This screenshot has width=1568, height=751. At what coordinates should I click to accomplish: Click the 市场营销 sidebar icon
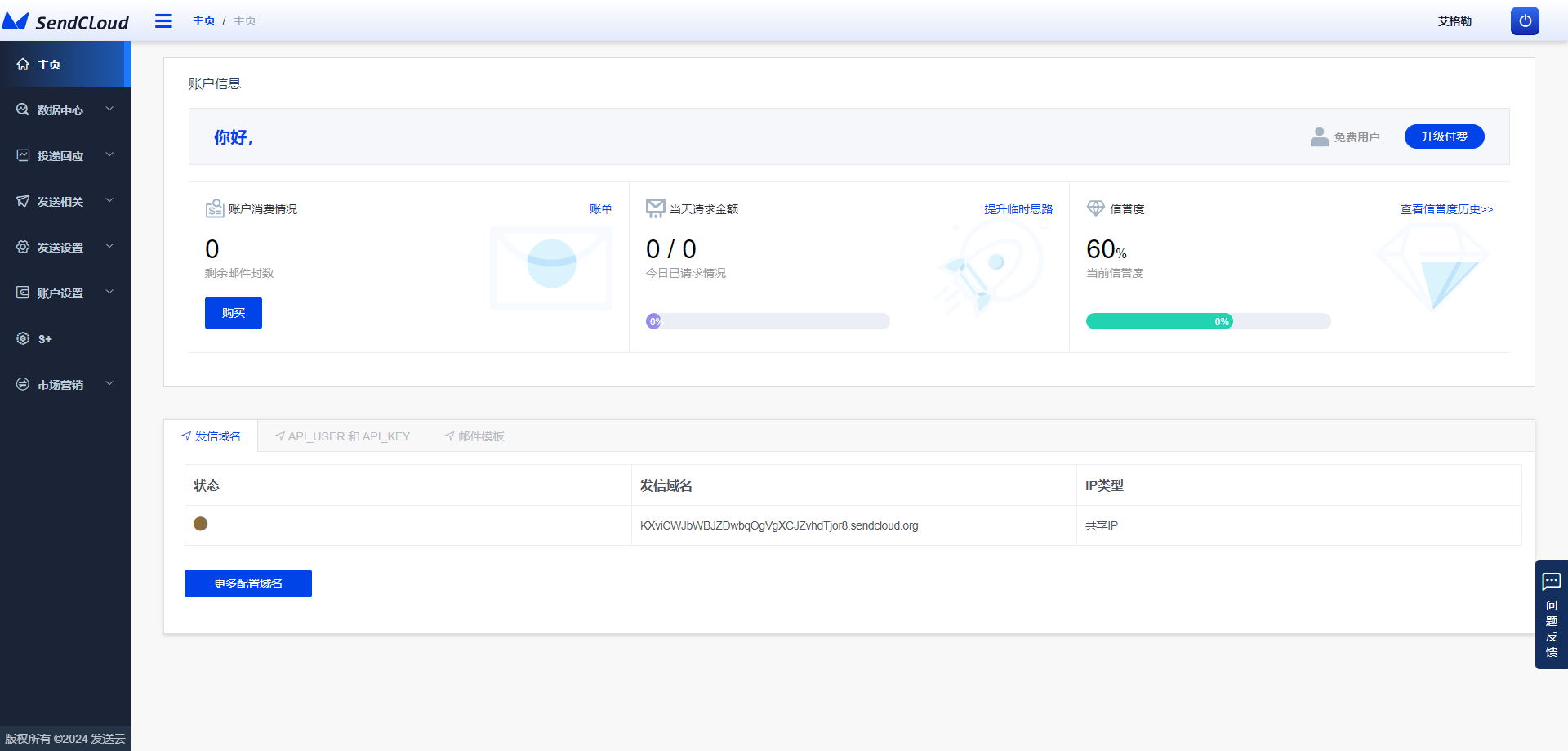22,384
